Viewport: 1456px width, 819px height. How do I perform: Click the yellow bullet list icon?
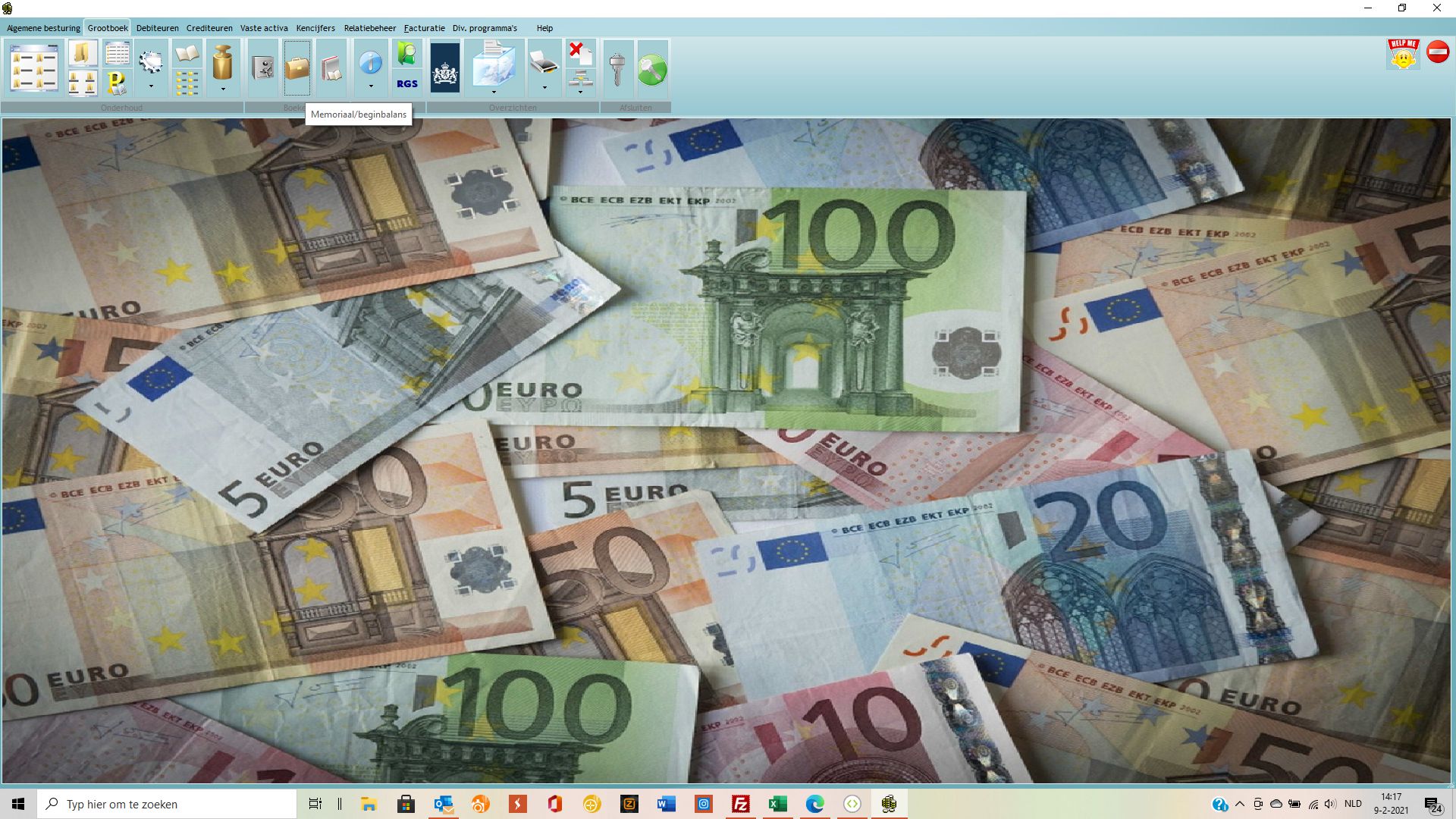(187, 83)
